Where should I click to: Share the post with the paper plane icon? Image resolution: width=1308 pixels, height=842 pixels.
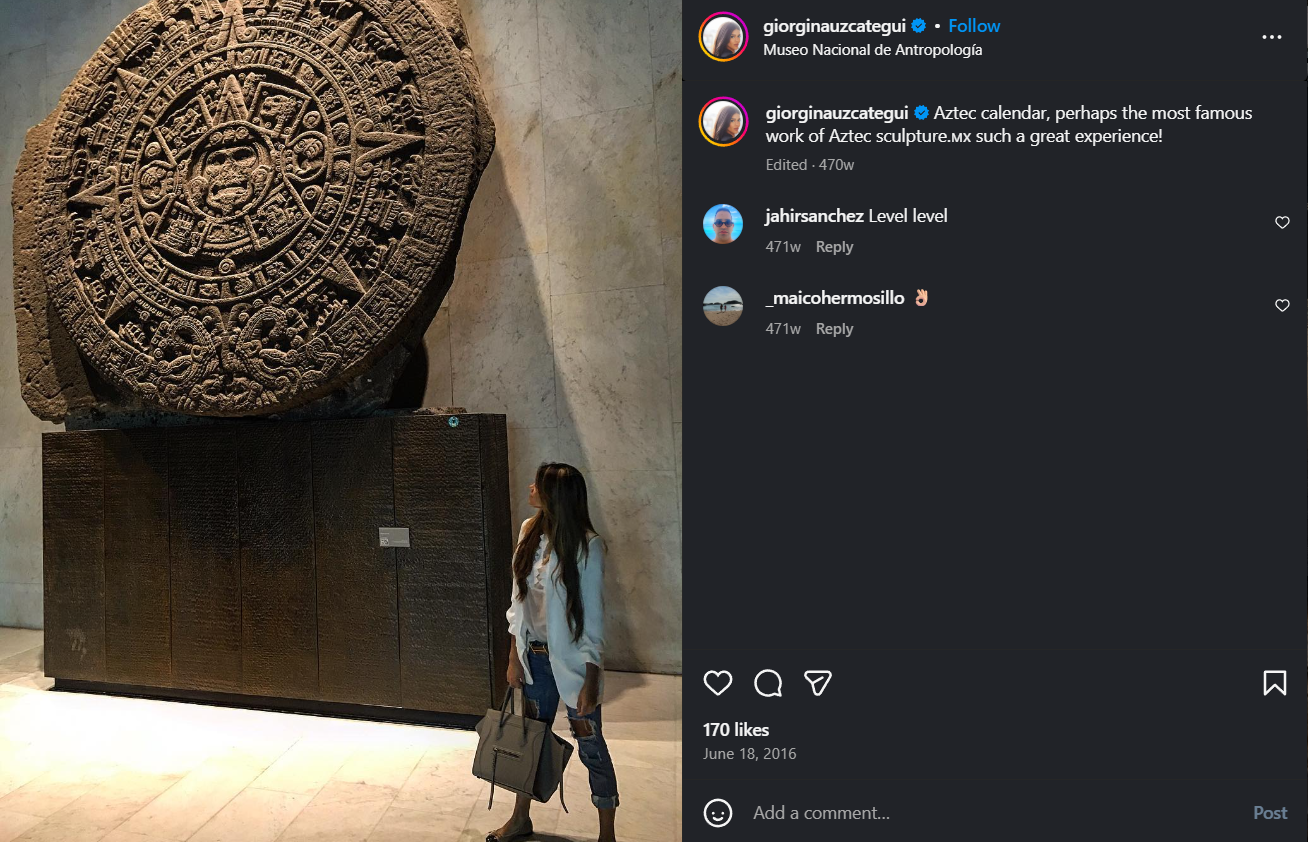pyautogui.click(x=818, y=683)
